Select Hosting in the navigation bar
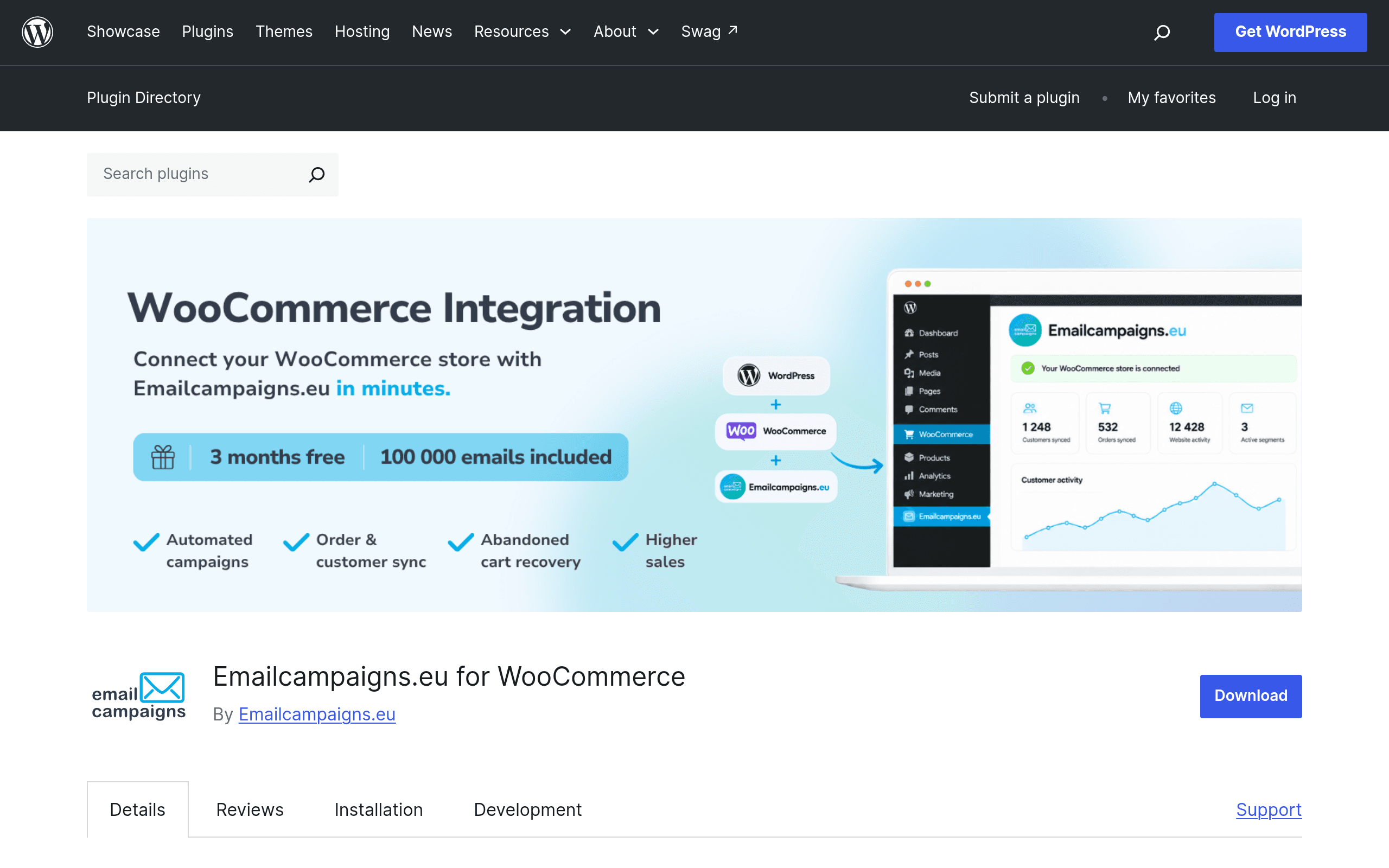1389x868 pixels. click(362, 31)
